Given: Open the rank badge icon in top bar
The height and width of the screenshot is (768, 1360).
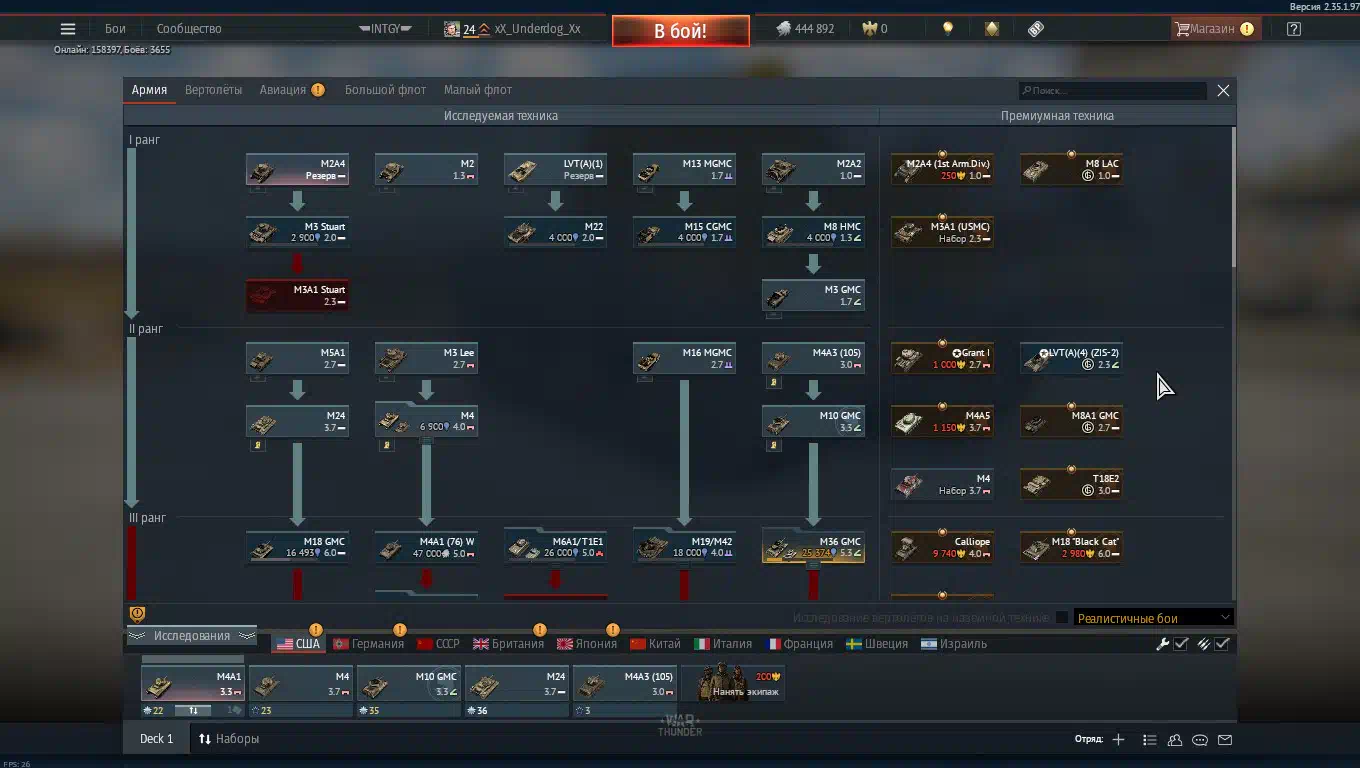Looking at the screenshot, I should pos(991,29).
